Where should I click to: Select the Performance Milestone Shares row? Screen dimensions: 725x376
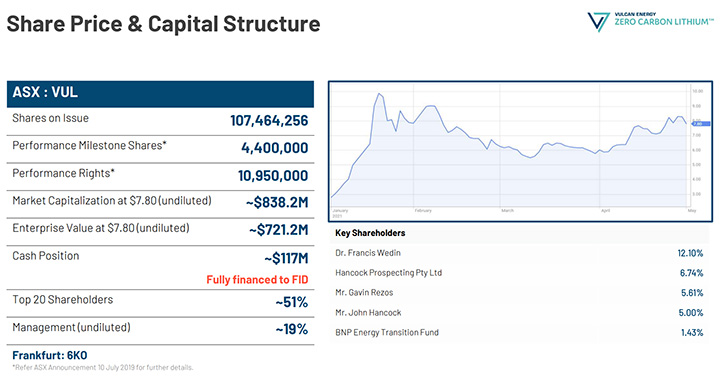tap(160, 149)
